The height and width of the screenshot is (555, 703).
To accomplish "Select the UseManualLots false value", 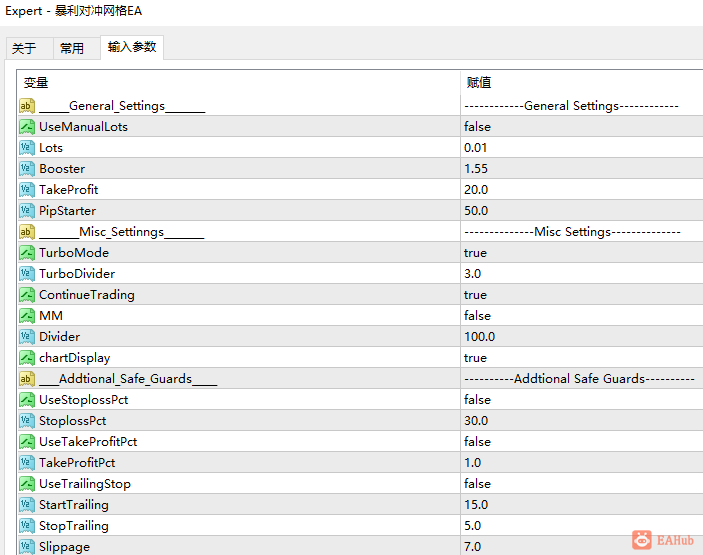I will tap(477, 127).
